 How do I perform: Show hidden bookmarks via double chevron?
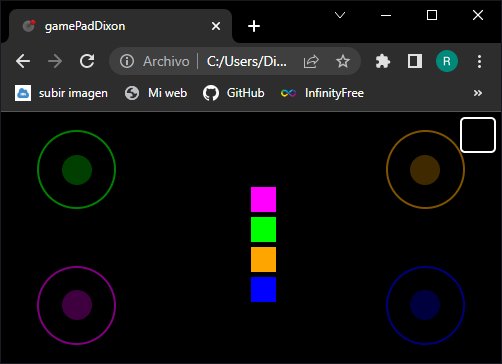point(478,93)
